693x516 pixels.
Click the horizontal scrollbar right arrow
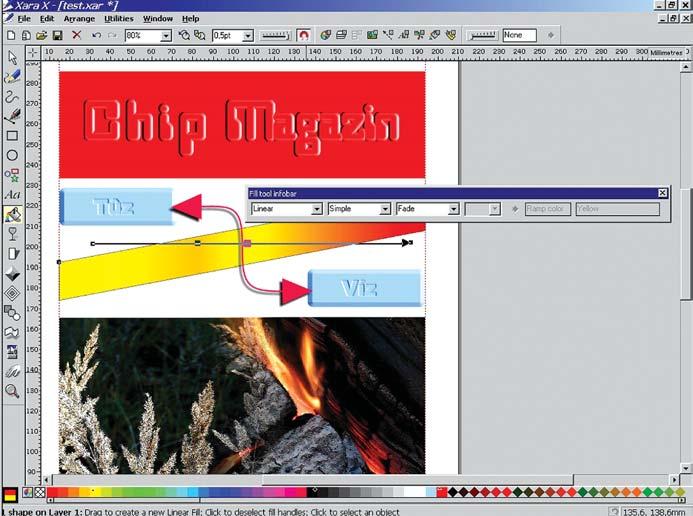674,479
